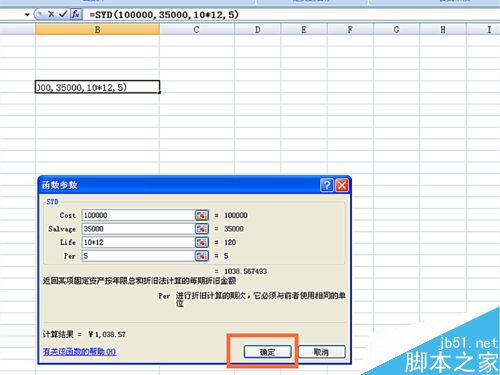
Task: Select column E header
Action: [x=304, y=30]
